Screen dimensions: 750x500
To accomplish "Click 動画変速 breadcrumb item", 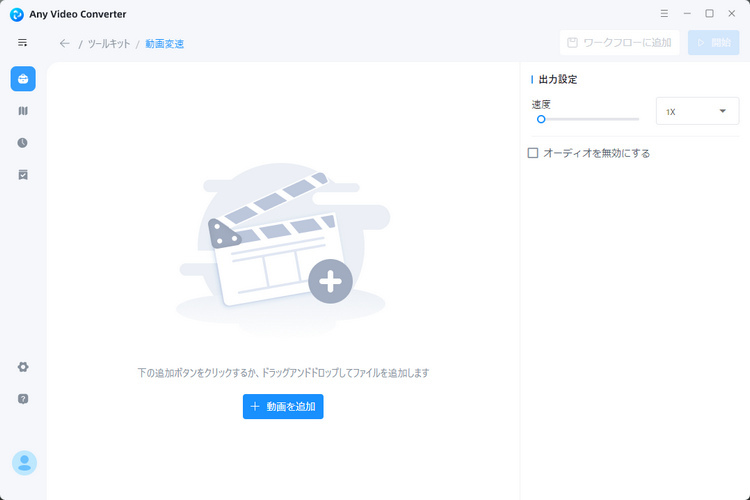I will (165, 44).
